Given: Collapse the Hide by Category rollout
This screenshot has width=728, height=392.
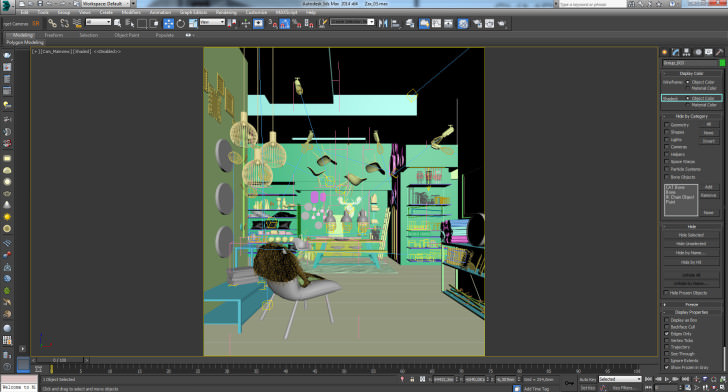Looking at the screenshot, I should tap(691, 117).
